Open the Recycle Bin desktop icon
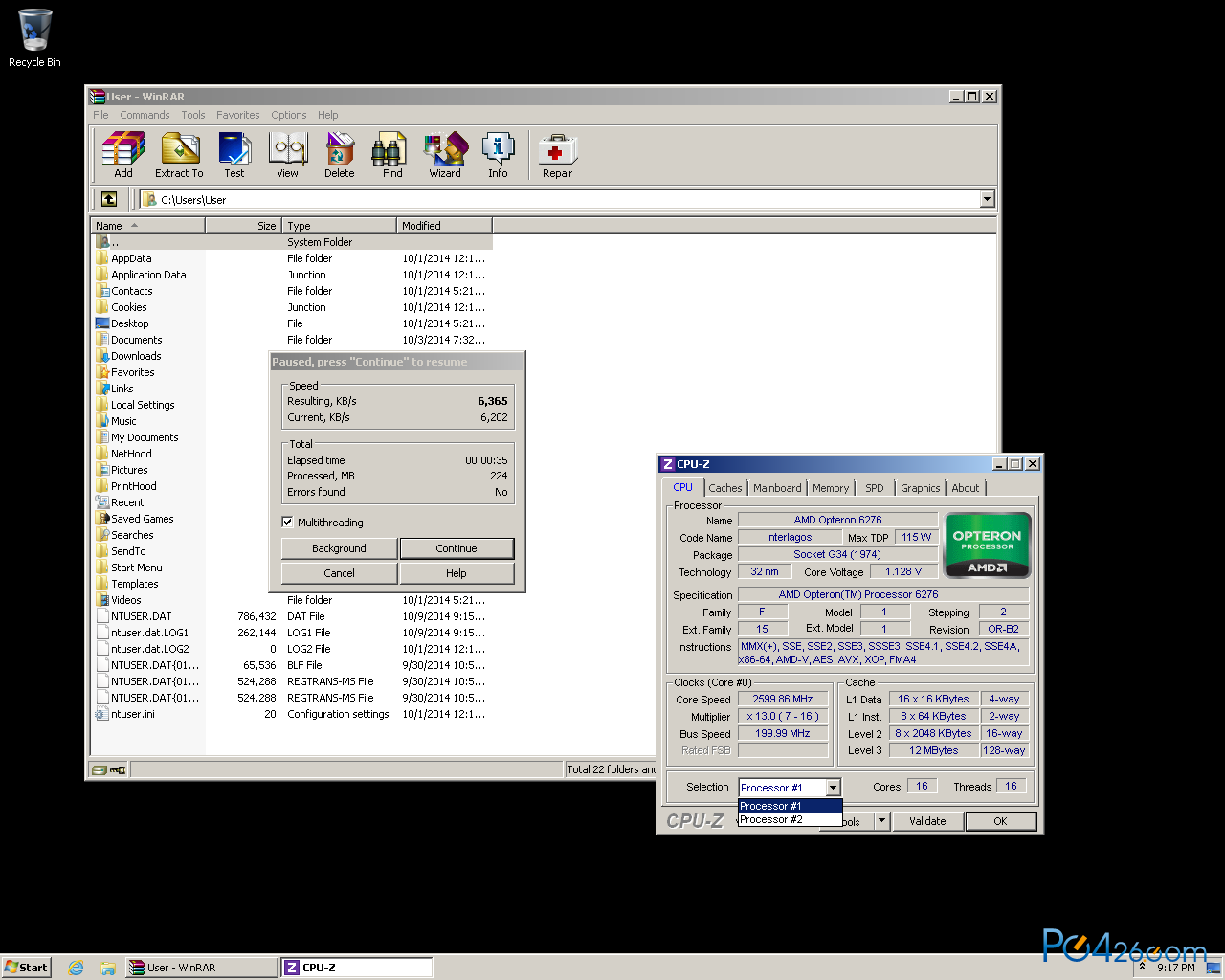Screen dimensions: 1225x980 [34, 38]
